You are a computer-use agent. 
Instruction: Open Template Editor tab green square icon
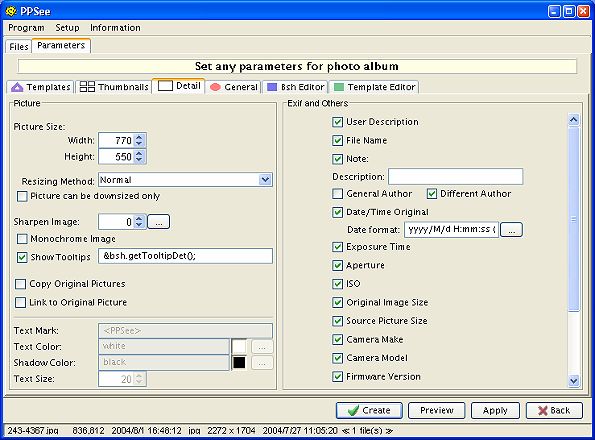point(374,87)
